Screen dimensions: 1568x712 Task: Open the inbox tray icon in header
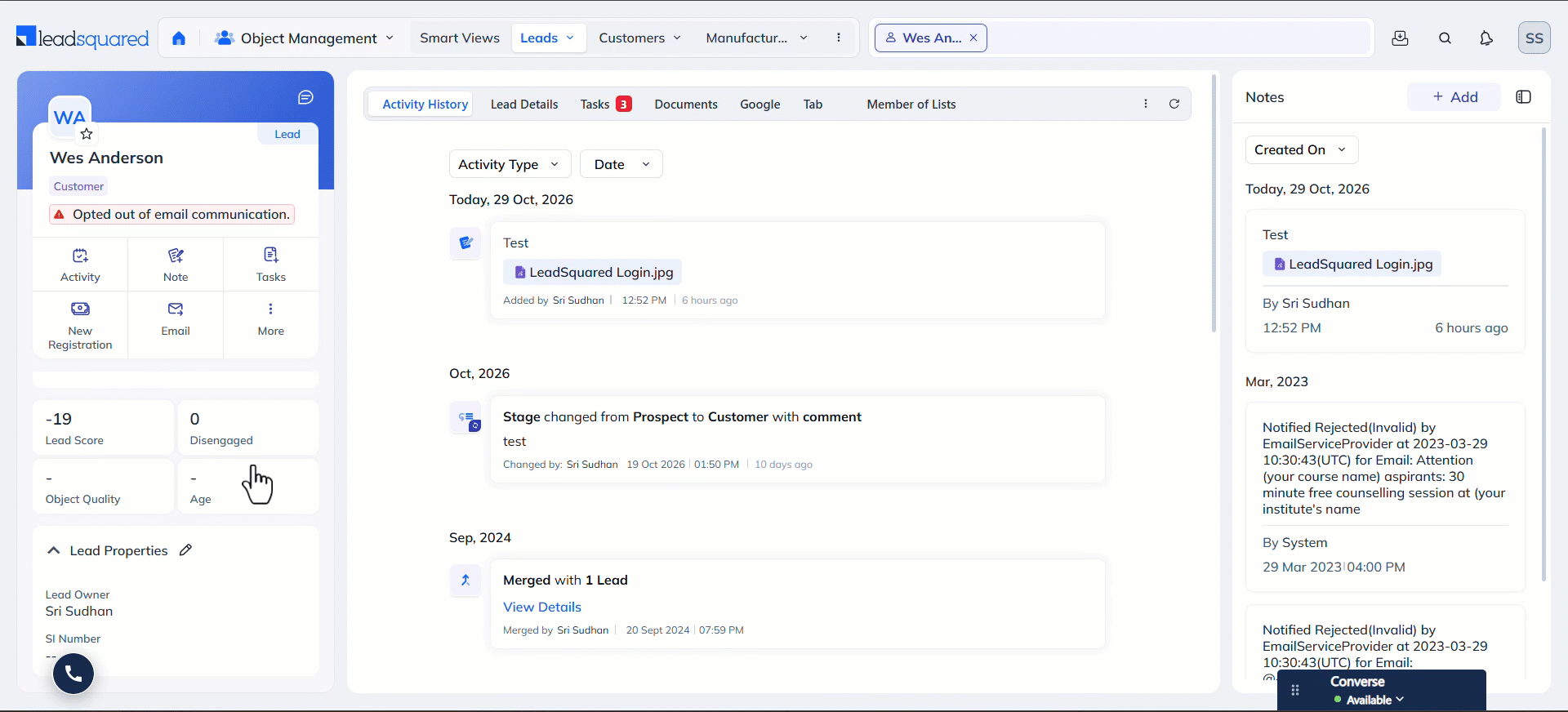tap(1400, 38)
